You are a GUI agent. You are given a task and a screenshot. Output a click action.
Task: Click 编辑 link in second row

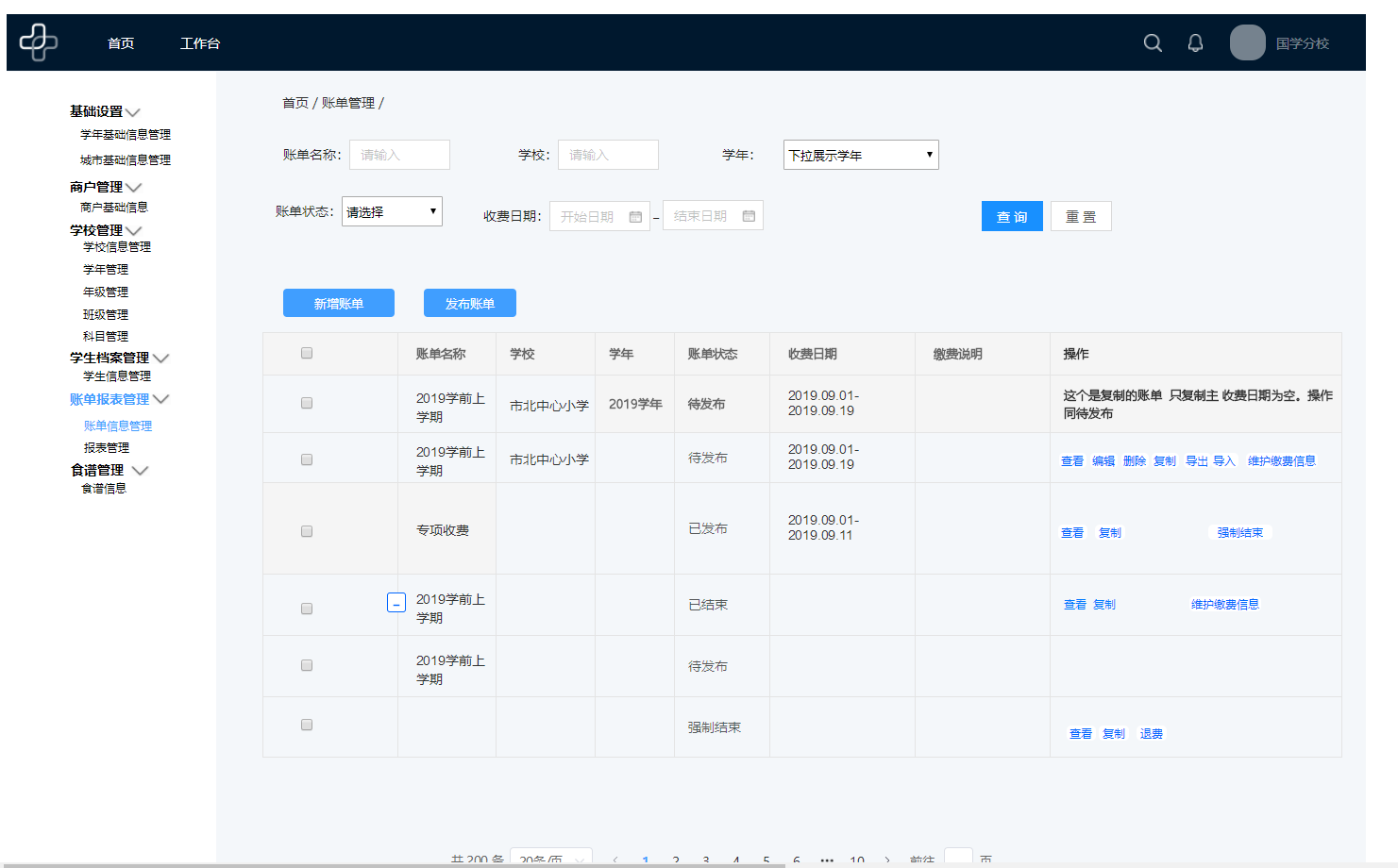pyautogui.click(x=1103, y=461)
